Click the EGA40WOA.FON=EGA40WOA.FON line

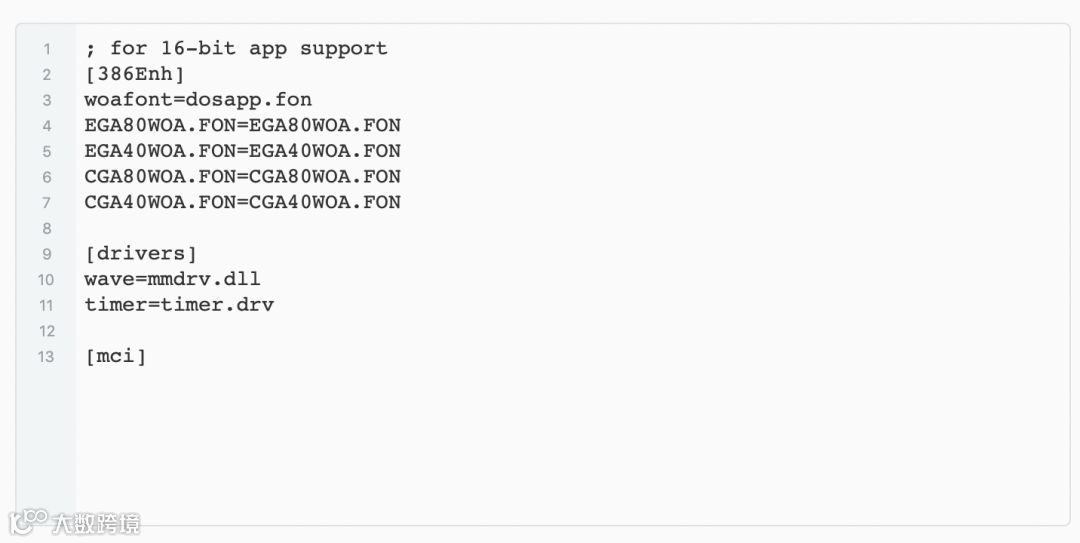(x=242, y=151)
